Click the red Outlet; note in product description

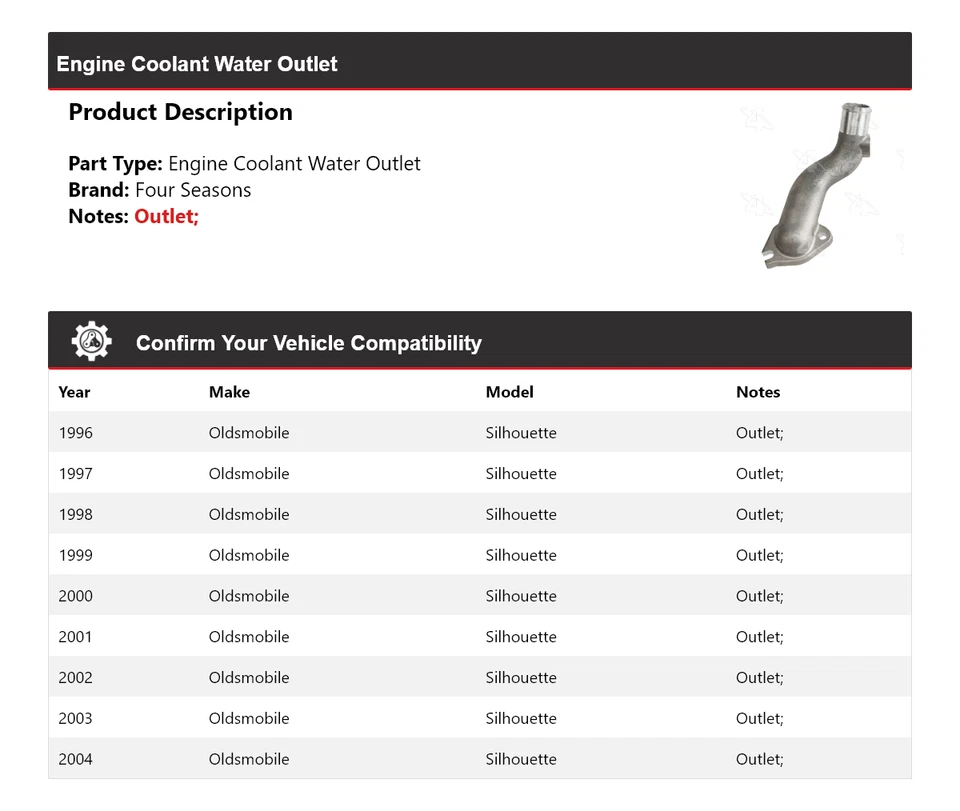(x=167, y=216)
